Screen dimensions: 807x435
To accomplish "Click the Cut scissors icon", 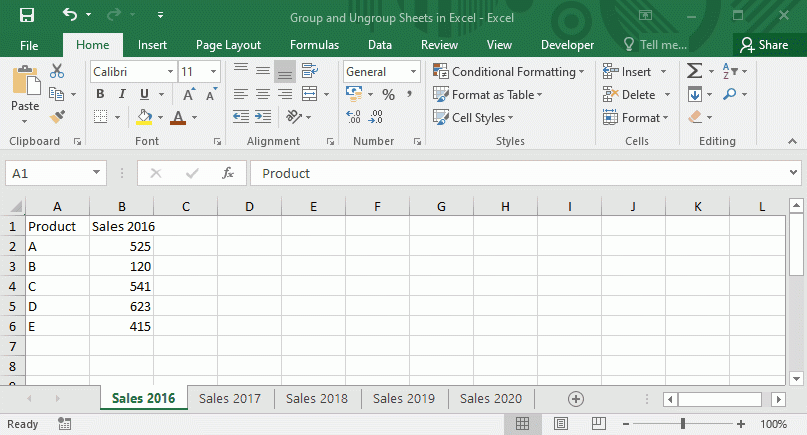I will pyautogui.click(x=57, y=71).
